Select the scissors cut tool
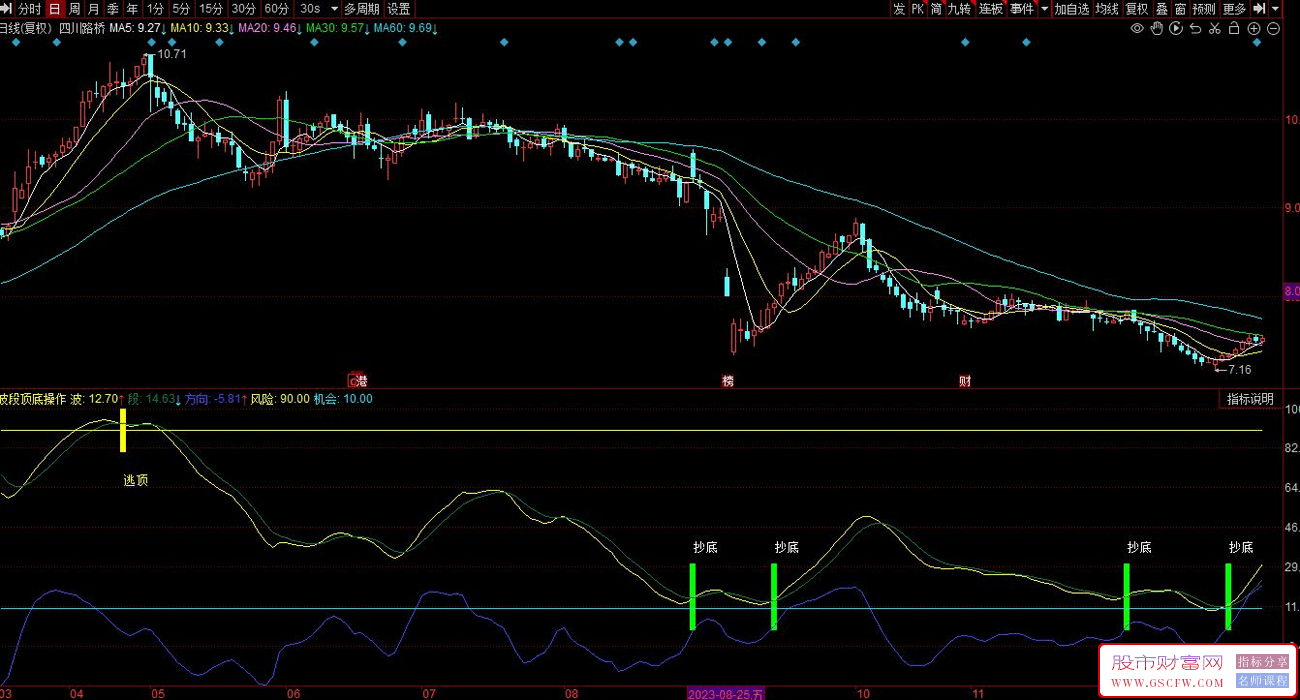1300x700 pixels. point(1214,29)
